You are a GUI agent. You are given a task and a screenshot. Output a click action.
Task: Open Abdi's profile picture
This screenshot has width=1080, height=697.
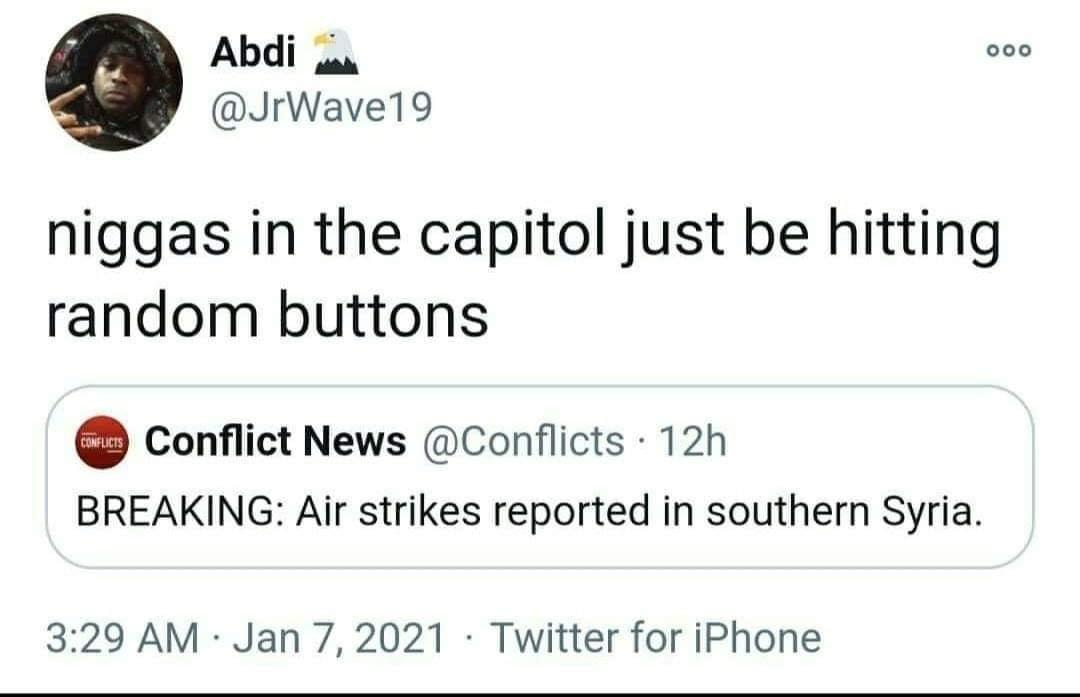(x=114, y=83)
